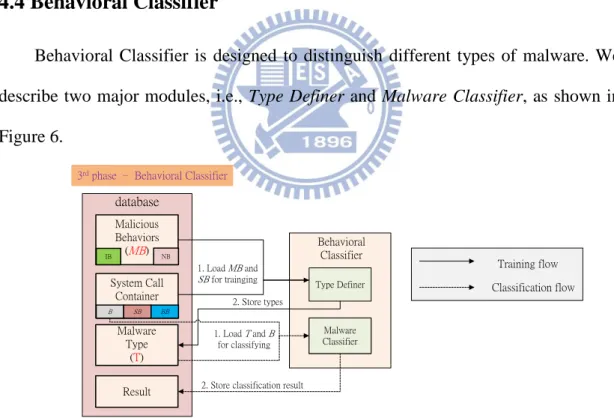Click the pink 'NB' block
Screen dimensions: 614x418
(166, 257)
